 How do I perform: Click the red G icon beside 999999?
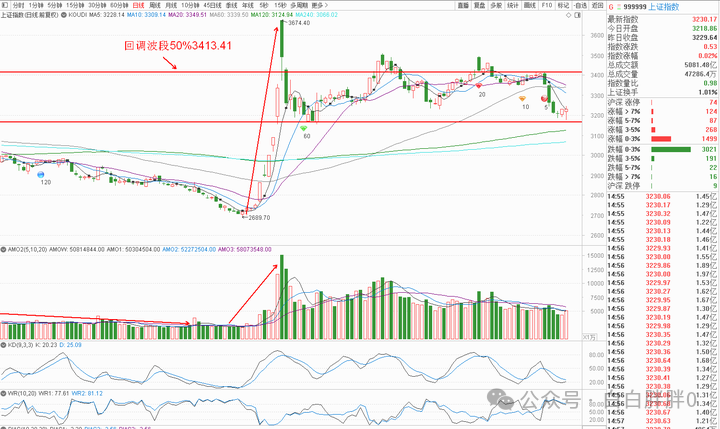611,7
